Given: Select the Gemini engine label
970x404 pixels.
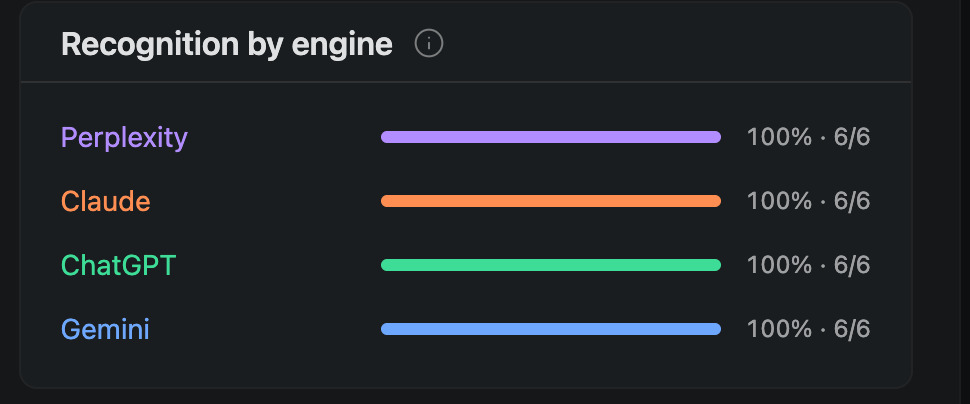Looking at the screenshot, I should click(105, 329).
